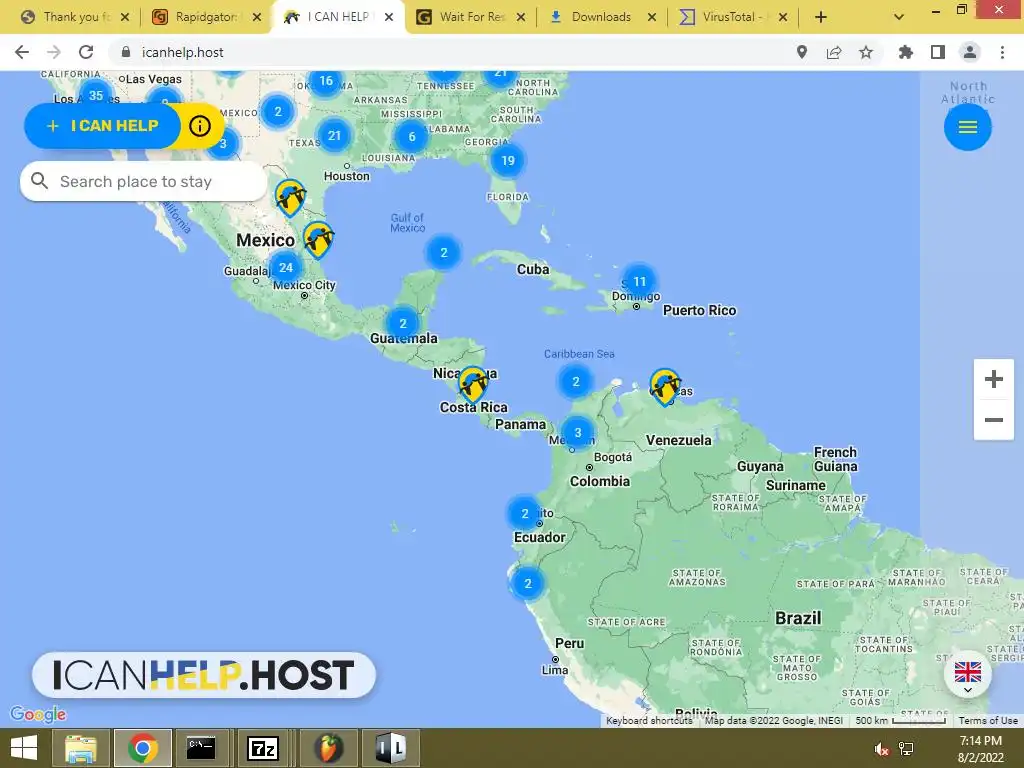The width and height of the screenshot is (1024, 768).
Task: Switch to the Thank you tab
Action: pos(76,17)
